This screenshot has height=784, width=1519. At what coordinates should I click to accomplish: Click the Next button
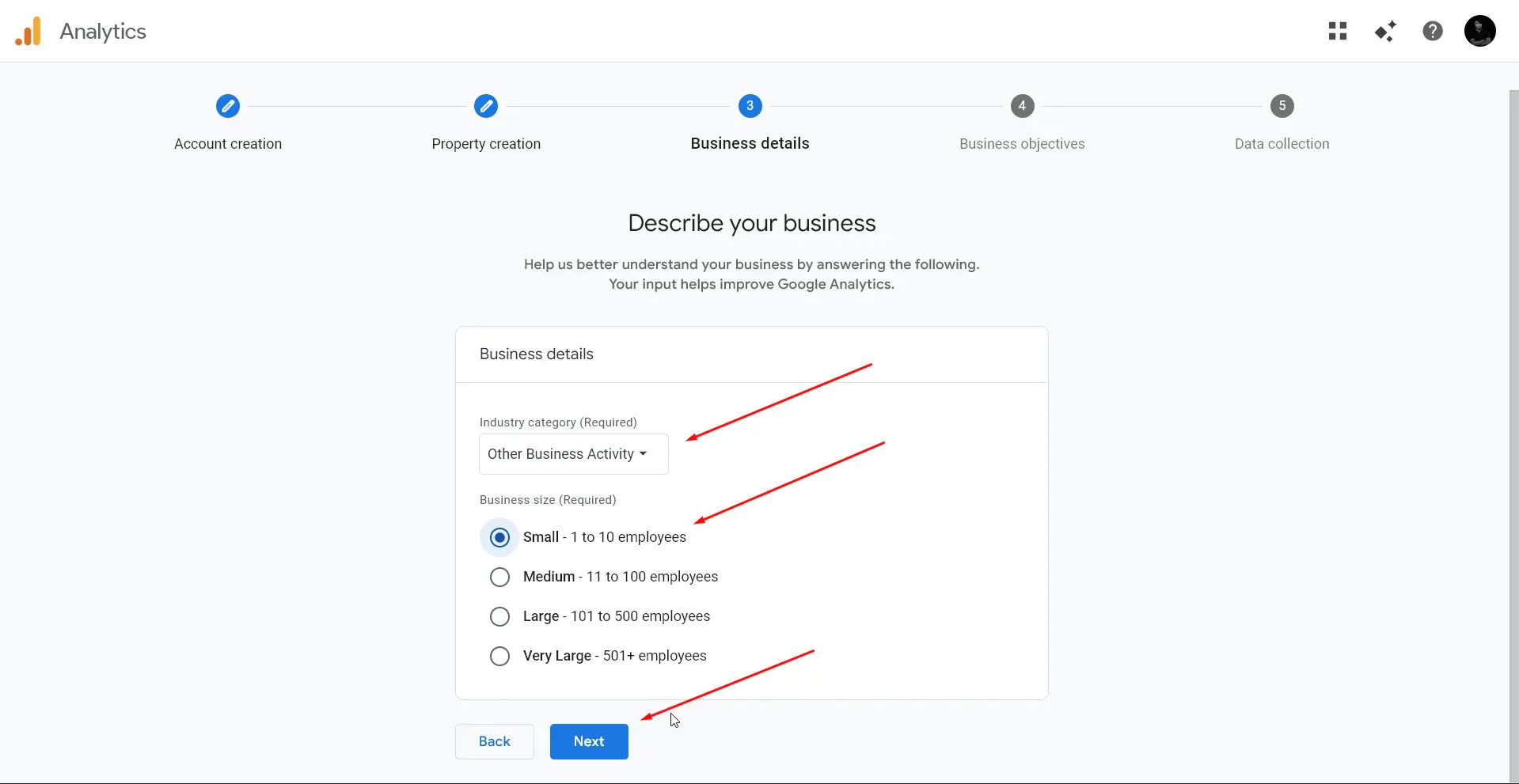[x=589, y=742]
